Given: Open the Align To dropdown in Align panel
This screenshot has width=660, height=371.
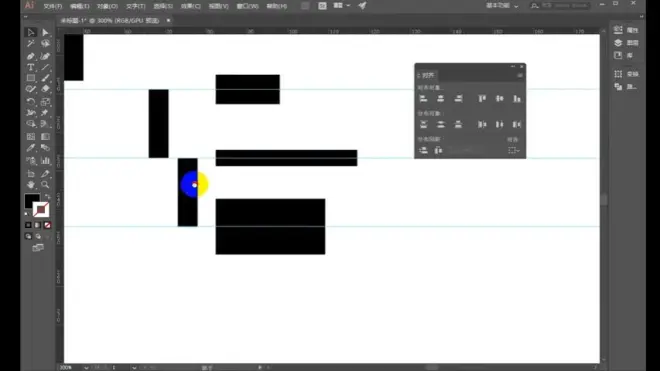Looking at the screenshot, I should click(x=514, y=150).
